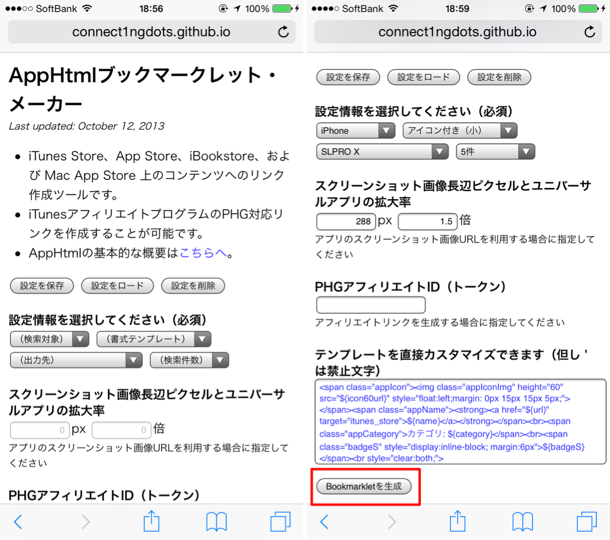This screenshot has width=610, height=540.
Task: Click empty px field on left screen
Action: [40, 430]
